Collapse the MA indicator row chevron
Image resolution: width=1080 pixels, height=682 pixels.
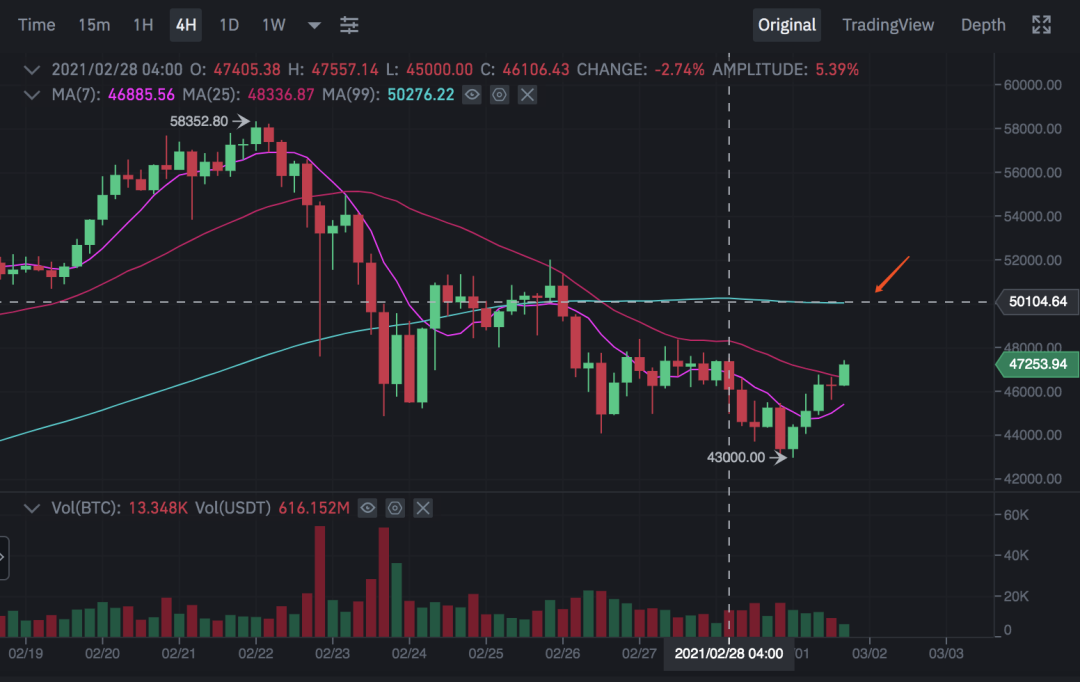click(32, 95)
